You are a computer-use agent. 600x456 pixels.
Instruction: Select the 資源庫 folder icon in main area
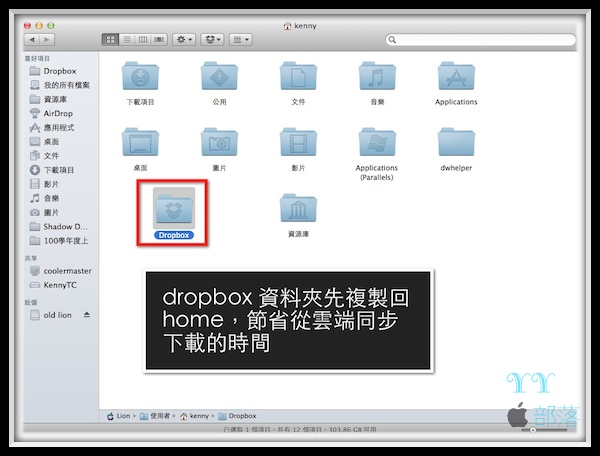[298, 208]
